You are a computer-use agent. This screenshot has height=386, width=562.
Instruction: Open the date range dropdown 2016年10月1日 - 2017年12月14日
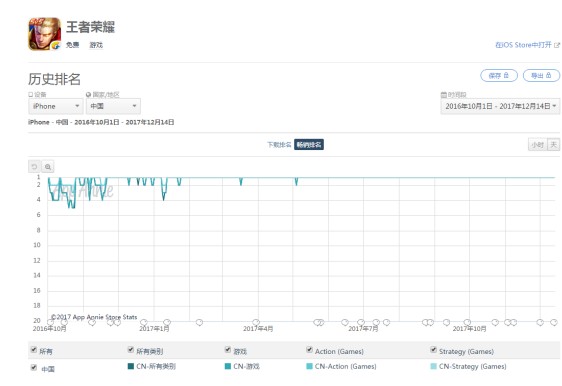point(500,106)
